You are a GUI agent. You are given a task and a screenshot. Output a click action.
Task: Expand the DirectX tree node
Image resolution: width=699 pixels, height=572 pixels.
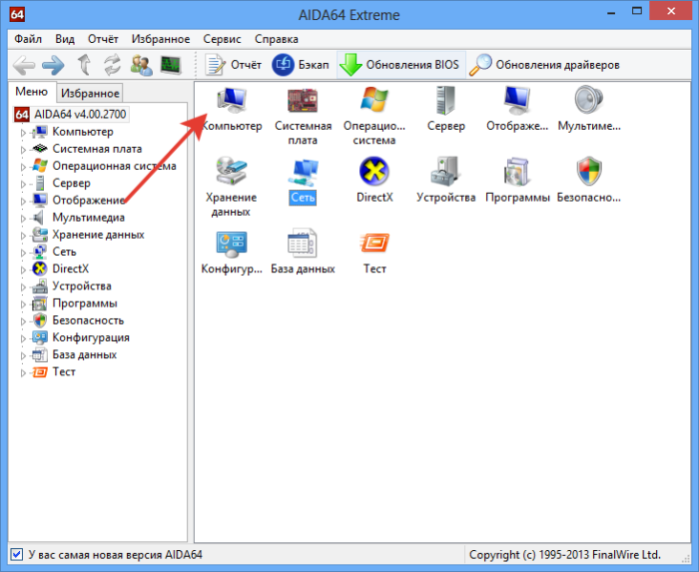[23, 269]
